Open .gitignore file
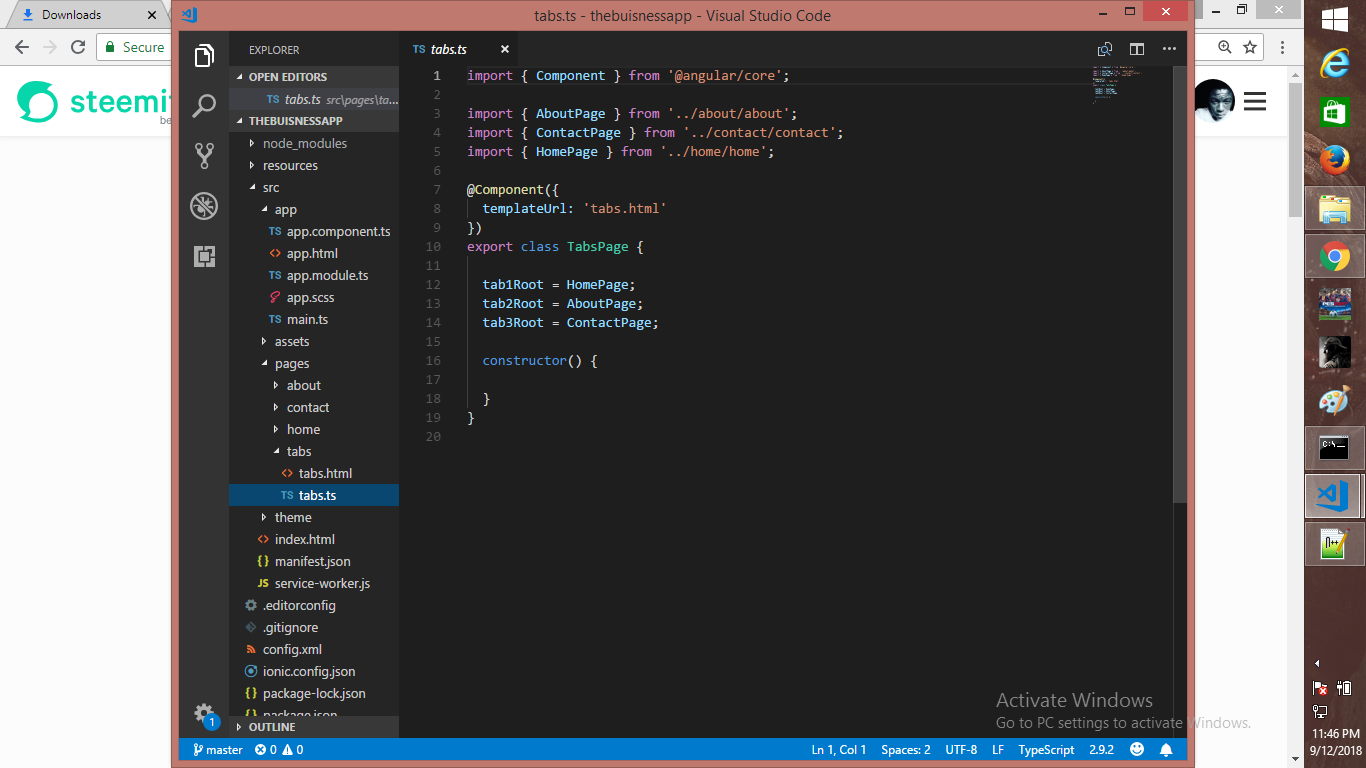 click(x=314, y=627)
